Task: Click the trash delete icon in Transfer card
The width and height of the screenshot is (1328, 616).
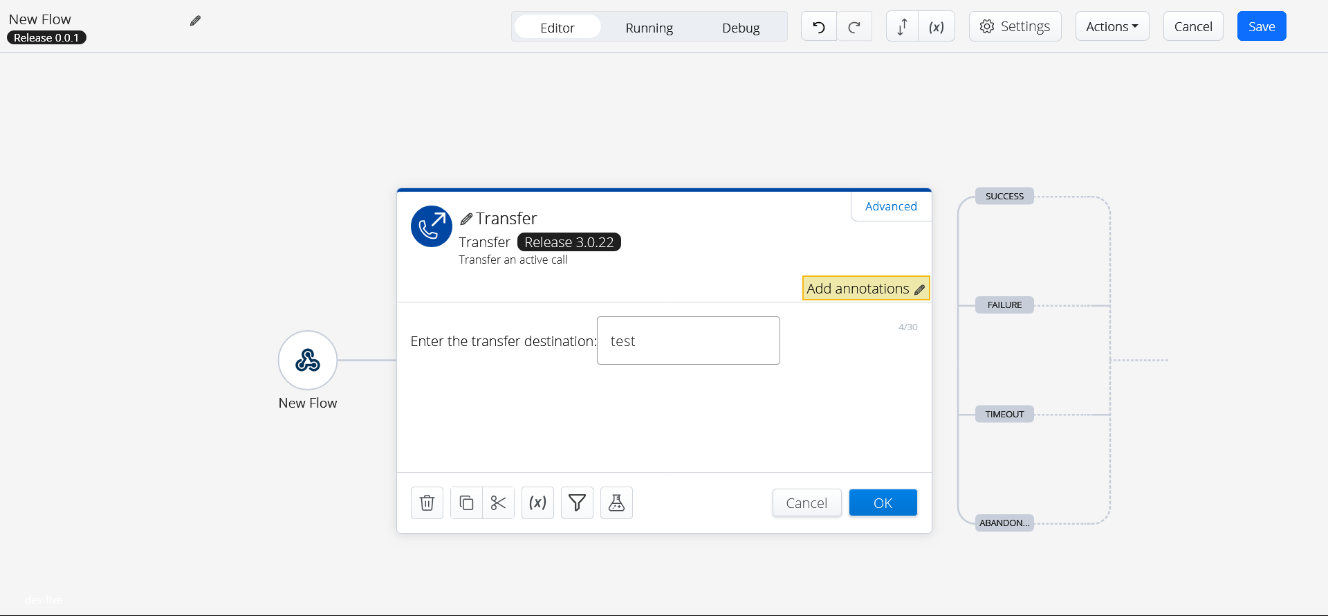Action: click(x=427, y=503)
